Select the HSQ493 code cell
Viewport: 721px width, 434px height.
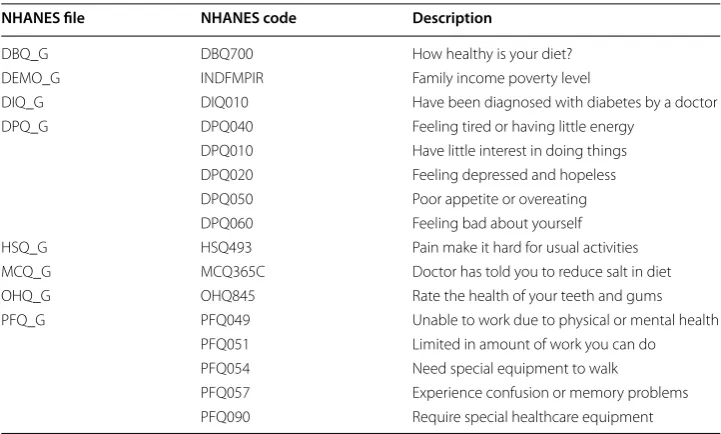tap(226, 247)
